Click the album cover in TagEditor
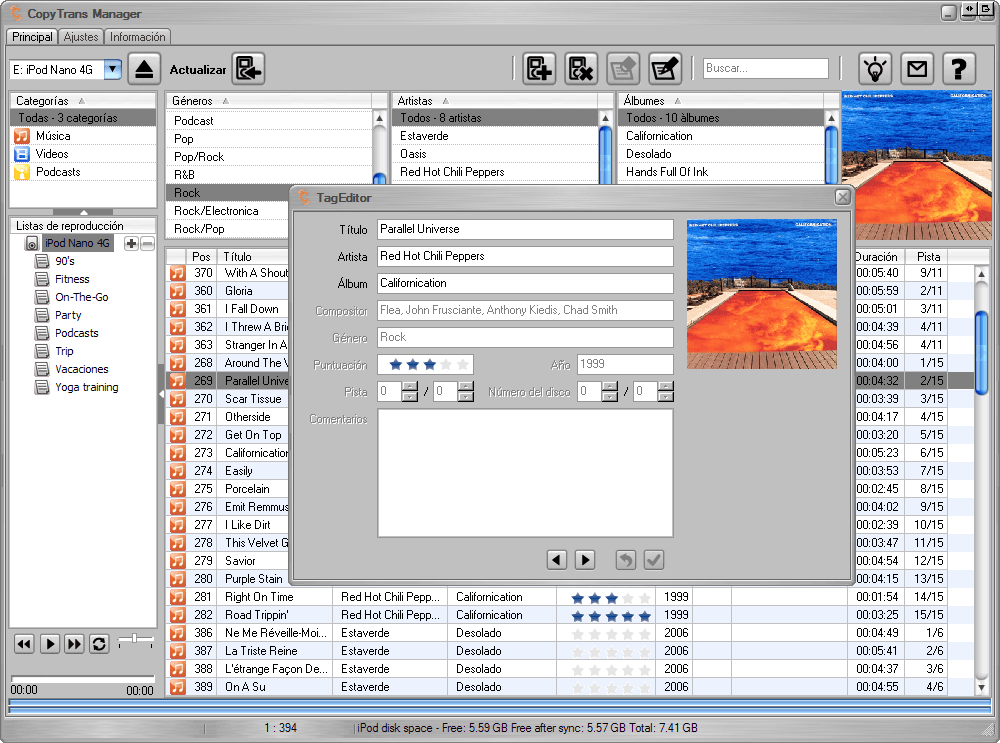Image resolution: width=1000 pixels, height=743 pixels. click(761, 294)
